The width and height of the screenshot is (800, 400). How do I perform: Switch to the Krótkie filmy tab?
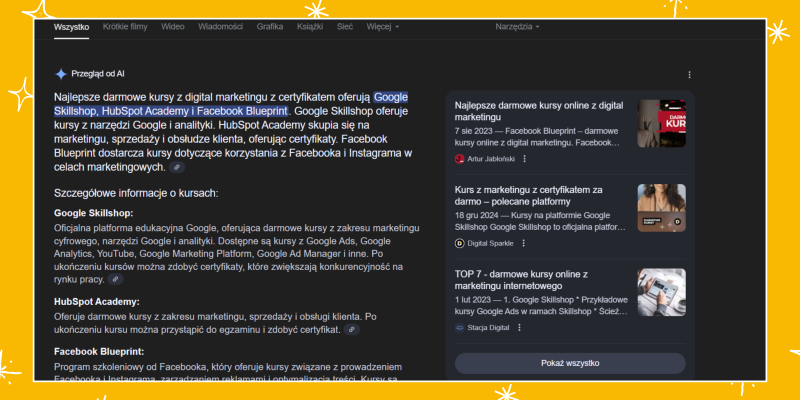[x=125, y=26]
